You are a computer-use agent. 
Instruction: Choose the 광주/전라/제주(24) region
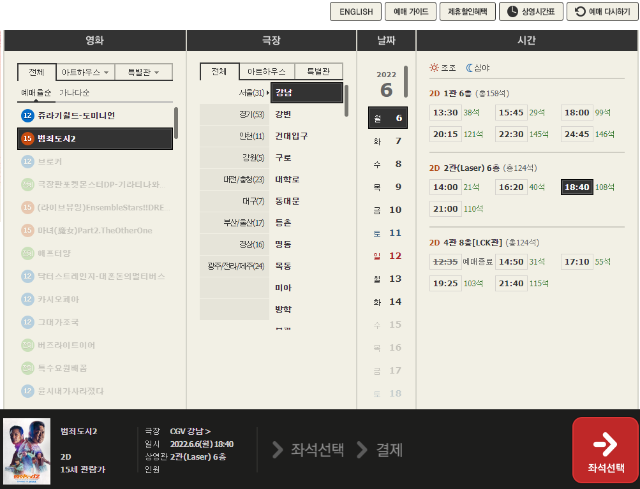click(235, 266)
